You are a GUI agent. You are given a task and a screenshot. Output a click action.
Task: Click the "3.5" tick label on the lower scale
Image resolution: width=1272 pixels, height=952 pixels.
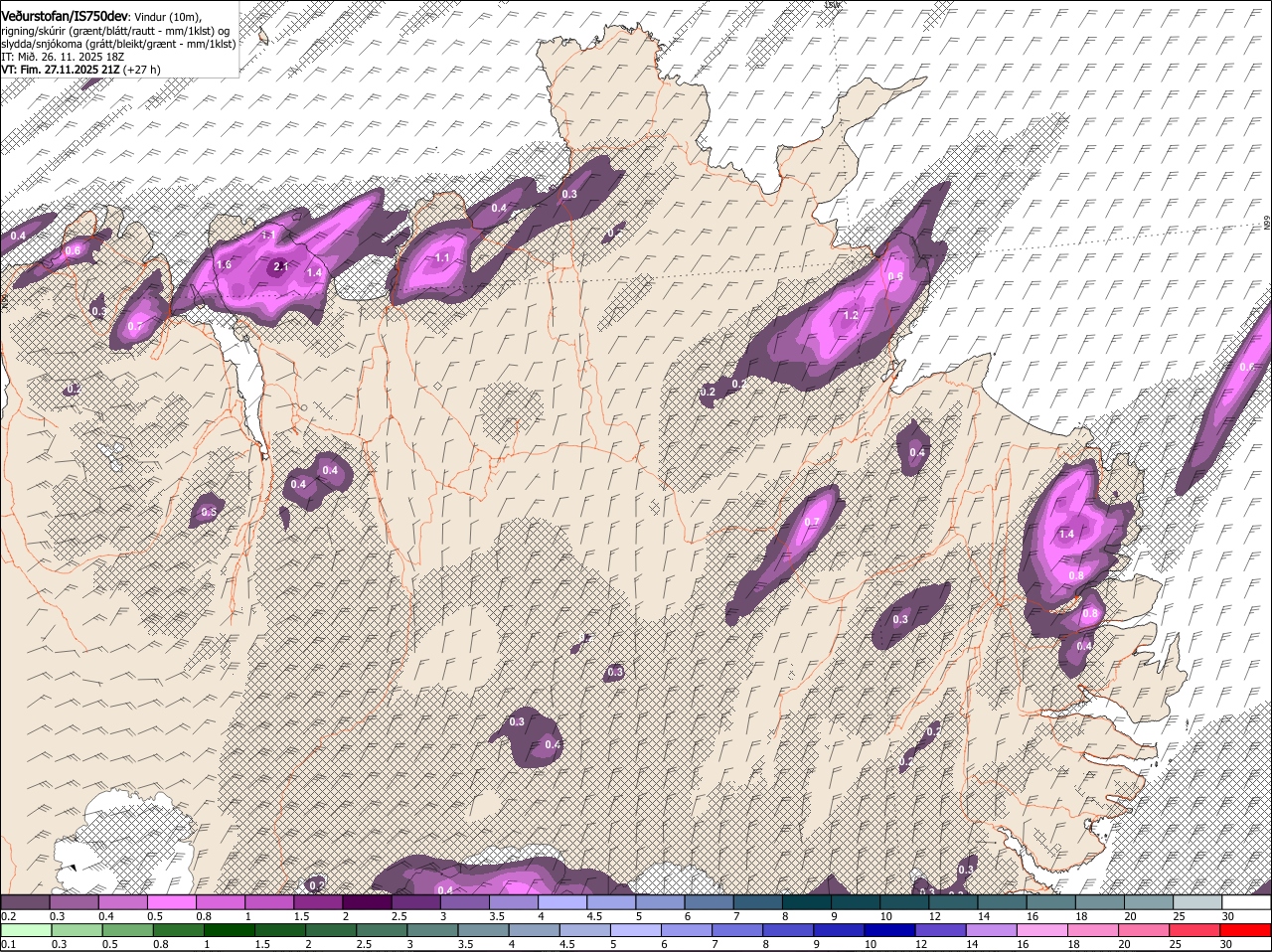tap(465, 944)
